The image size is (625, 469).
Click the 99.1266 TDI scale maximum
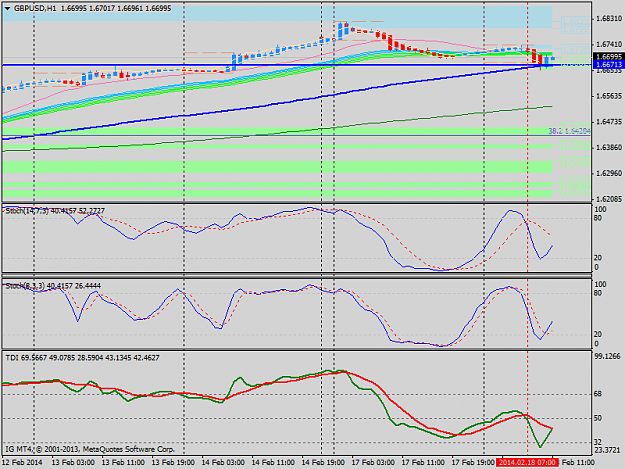(607, 356)
